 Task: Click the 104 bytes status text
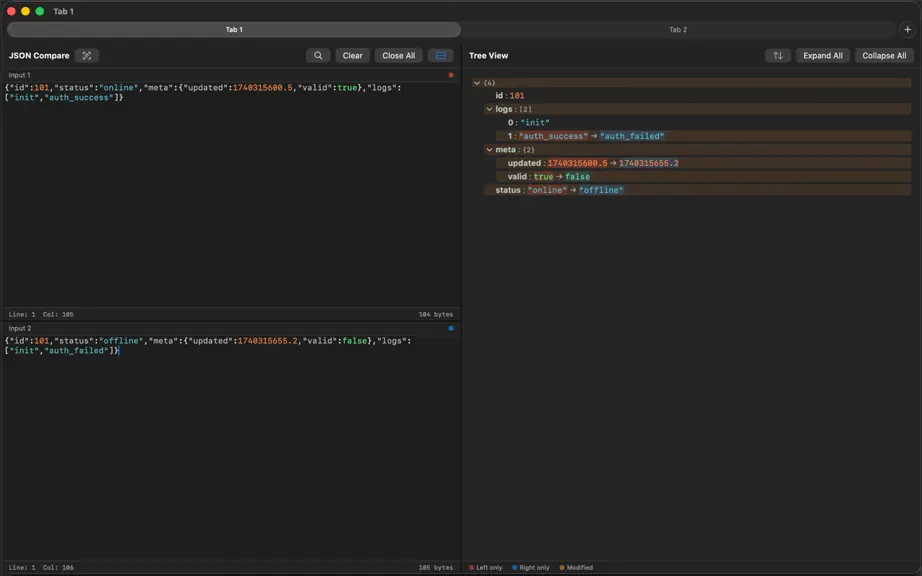tap(436, 314)
